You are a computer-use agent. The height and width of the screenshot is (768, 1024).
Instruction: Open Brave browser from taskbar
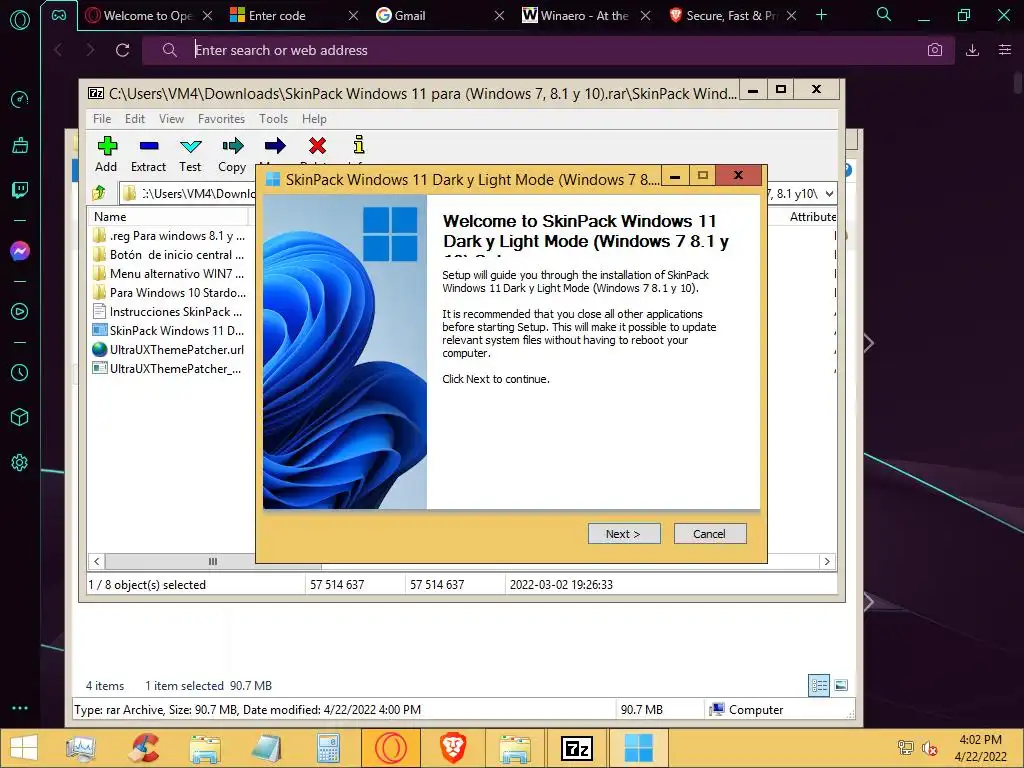pos(453,748)
